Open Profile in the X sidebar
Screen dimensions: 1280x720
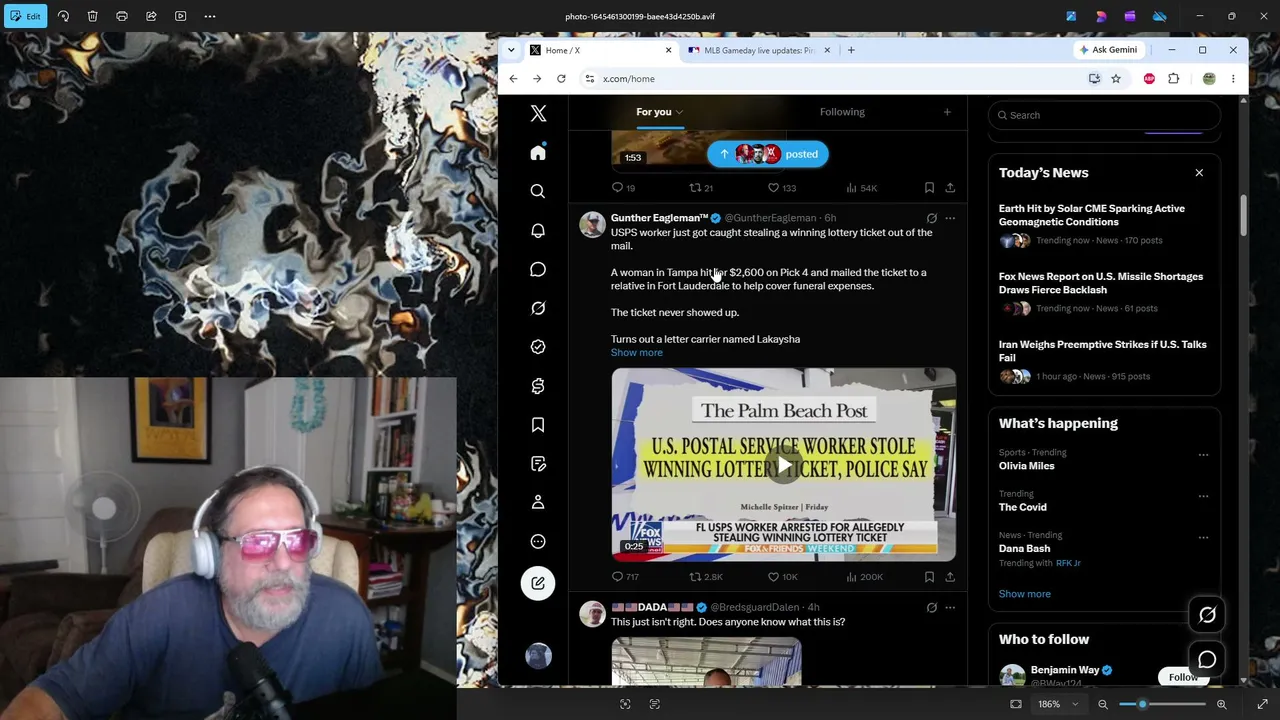[x=538, y=502]
